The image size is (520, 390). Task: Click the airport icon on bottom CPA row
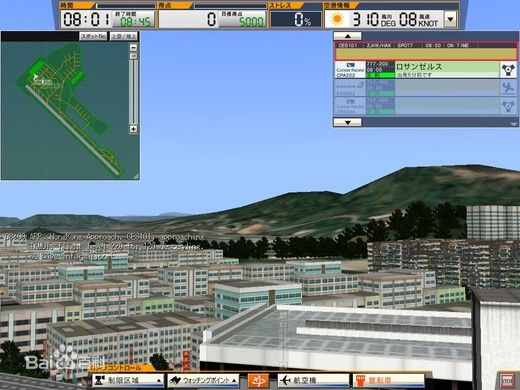[508, 106]
